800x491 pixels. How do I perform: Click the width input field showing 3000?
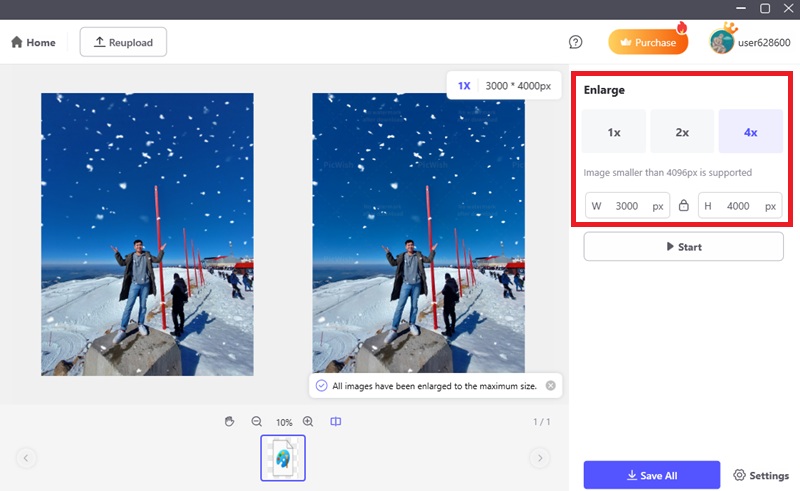[x=627, y=206]
